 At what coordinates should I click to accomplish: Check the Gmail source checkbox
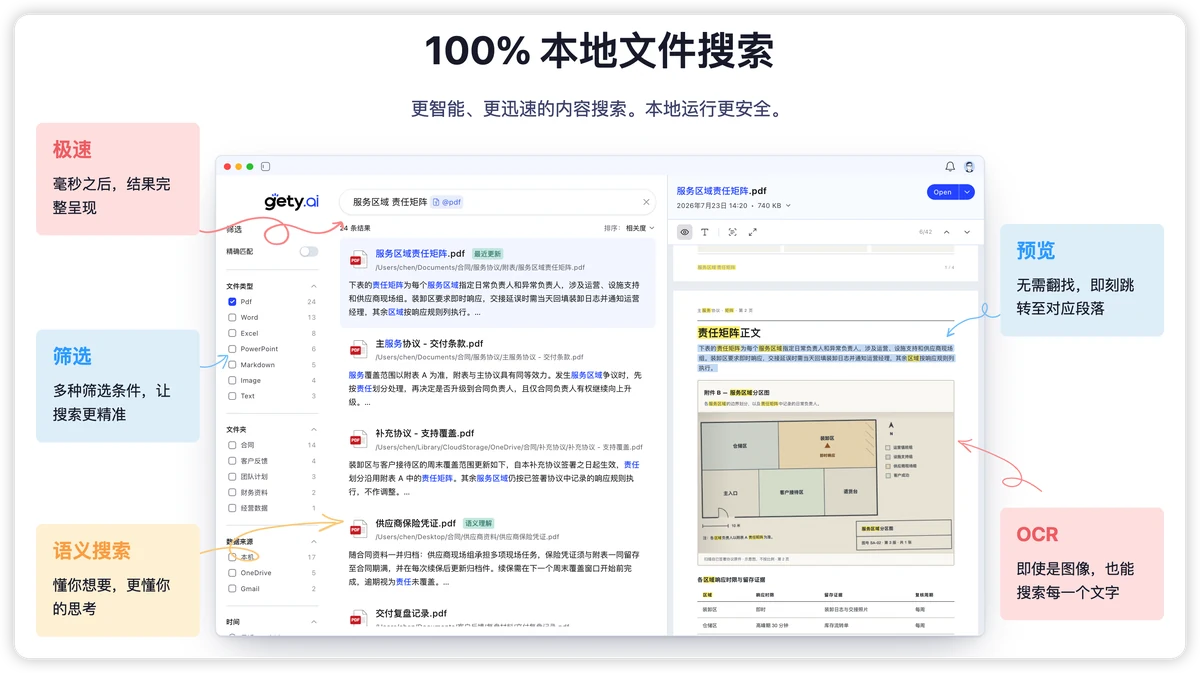pos(232,589)
